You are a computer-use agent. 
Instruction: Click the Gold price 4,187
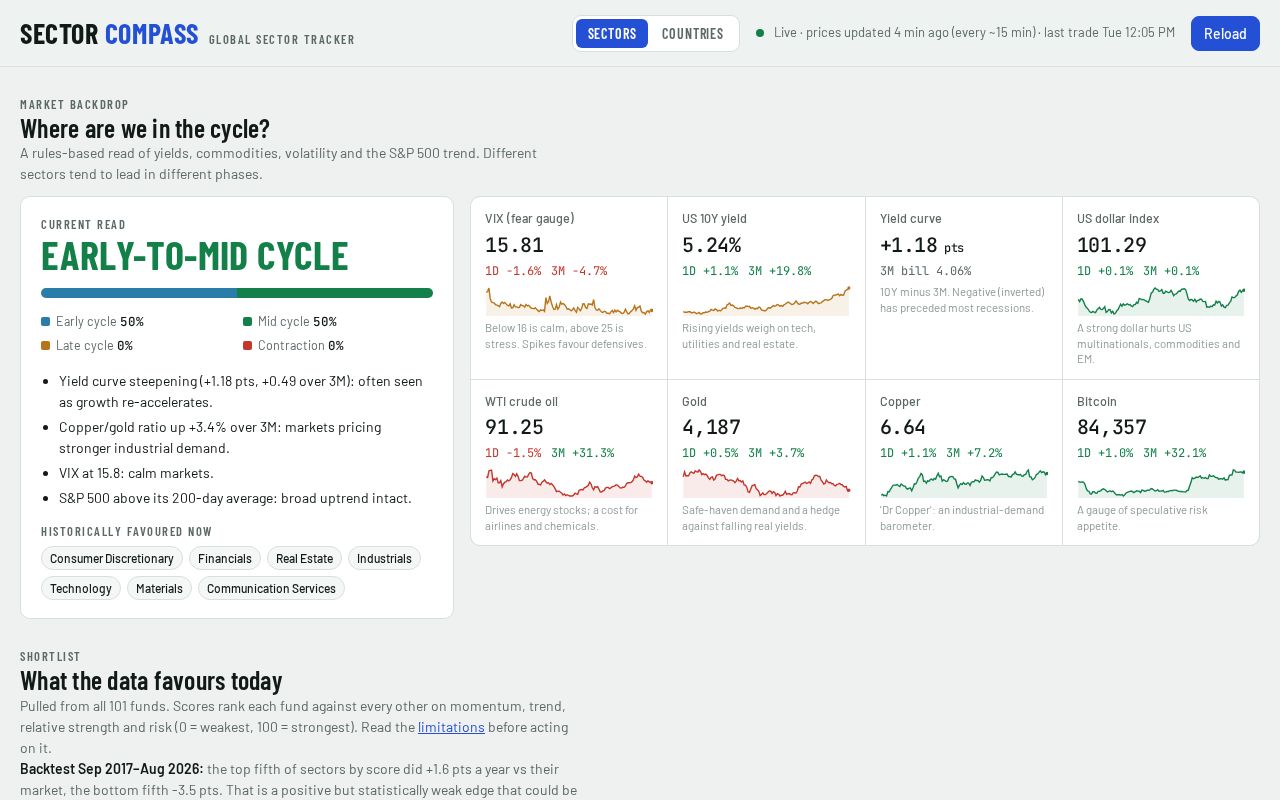click(x=711, y=427)
